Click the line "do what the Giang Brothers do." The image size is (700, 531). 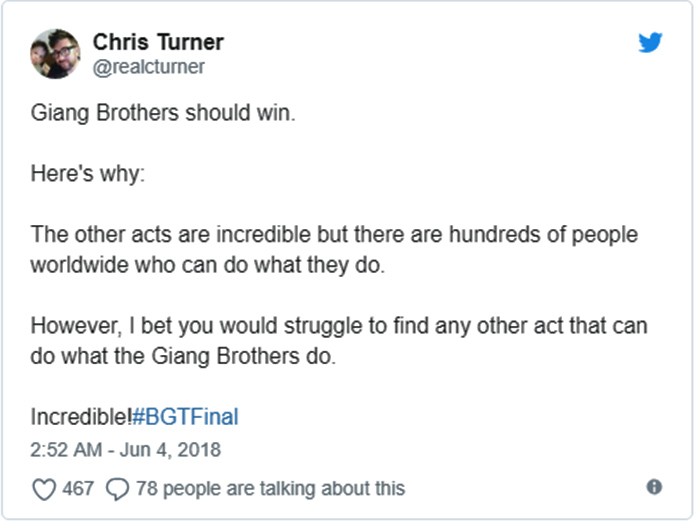point(183,356)
